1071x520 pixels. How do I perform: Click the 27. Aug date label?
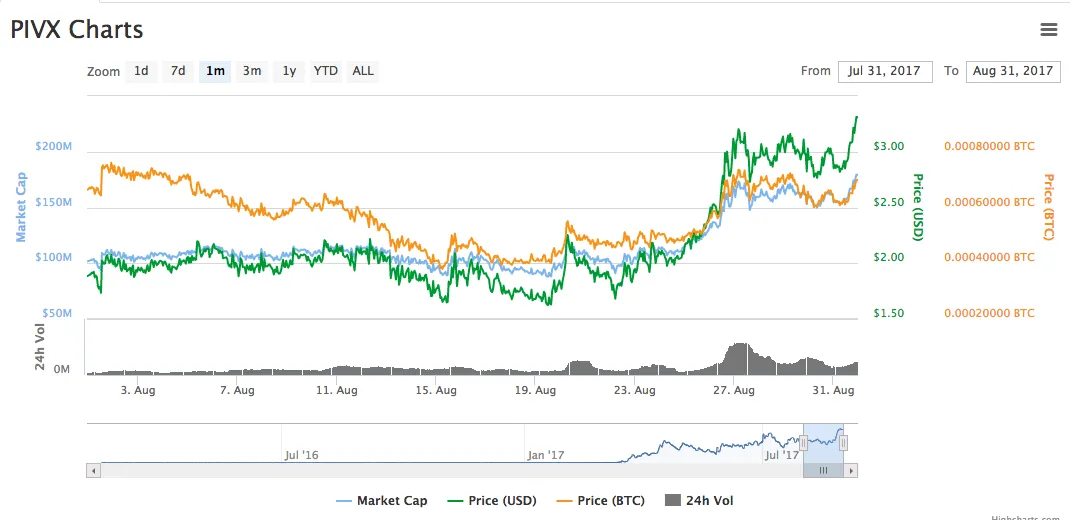pyautogui.click(x=733, y=391)
